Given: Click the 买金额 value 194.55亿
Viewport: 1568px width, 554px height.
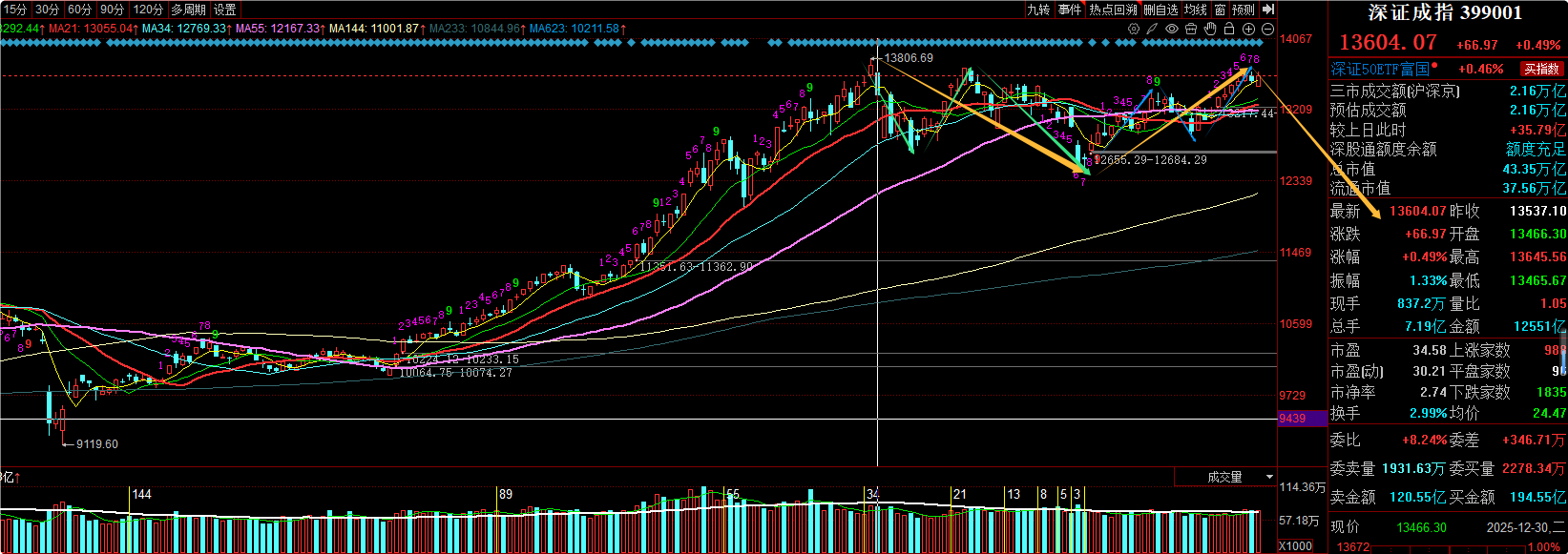Looking at the screenshot, I should click(1537, 497).
